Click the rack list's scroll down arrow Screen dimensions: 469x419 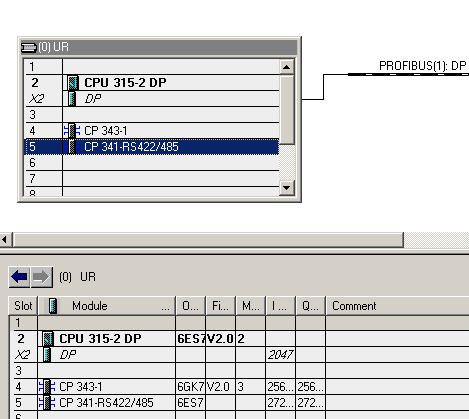pyautogui.click(x=286, y=188)
